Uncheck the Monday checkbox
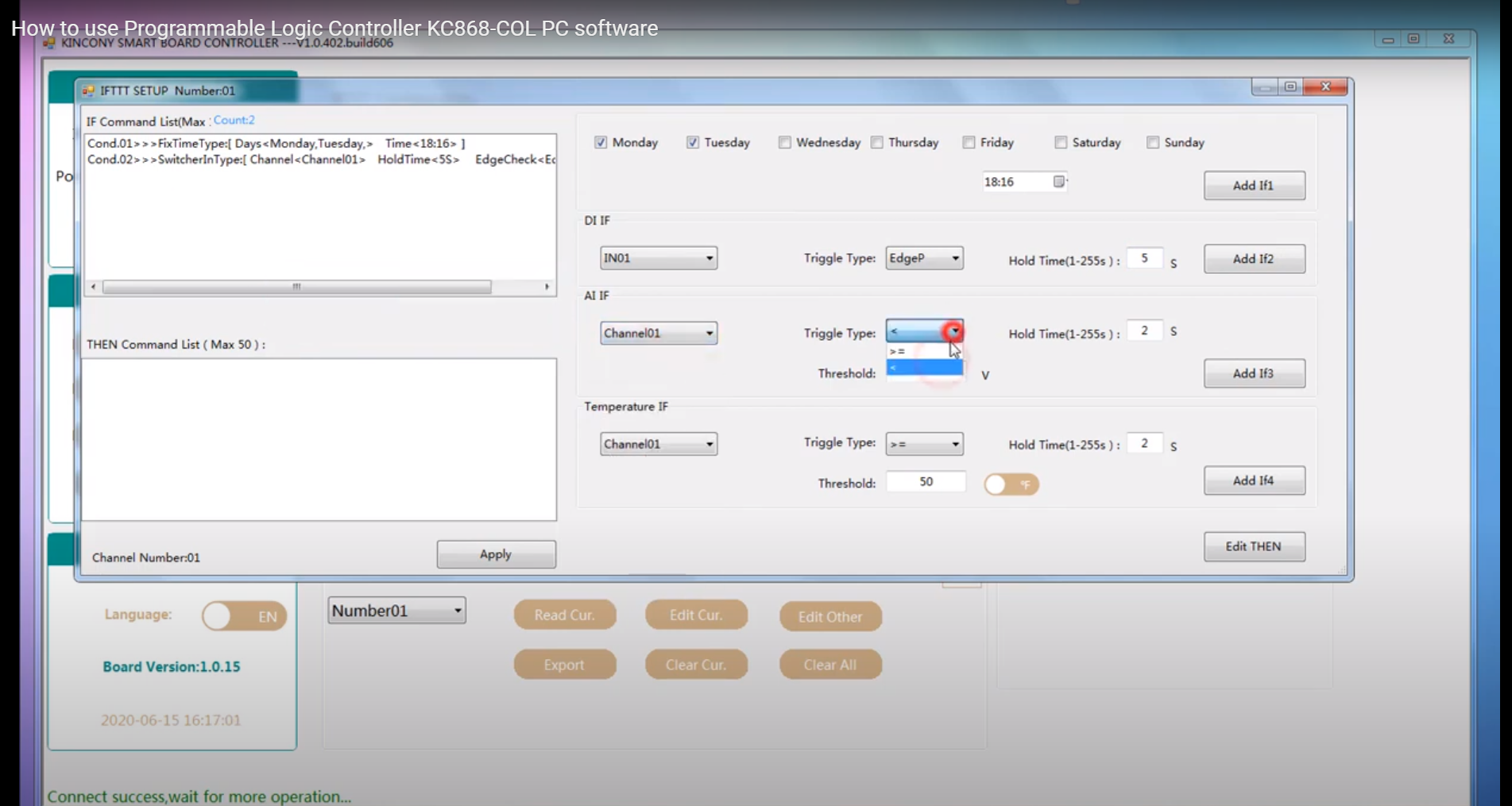The width and height of the screenshot is (1512, 806). point(601,142)
